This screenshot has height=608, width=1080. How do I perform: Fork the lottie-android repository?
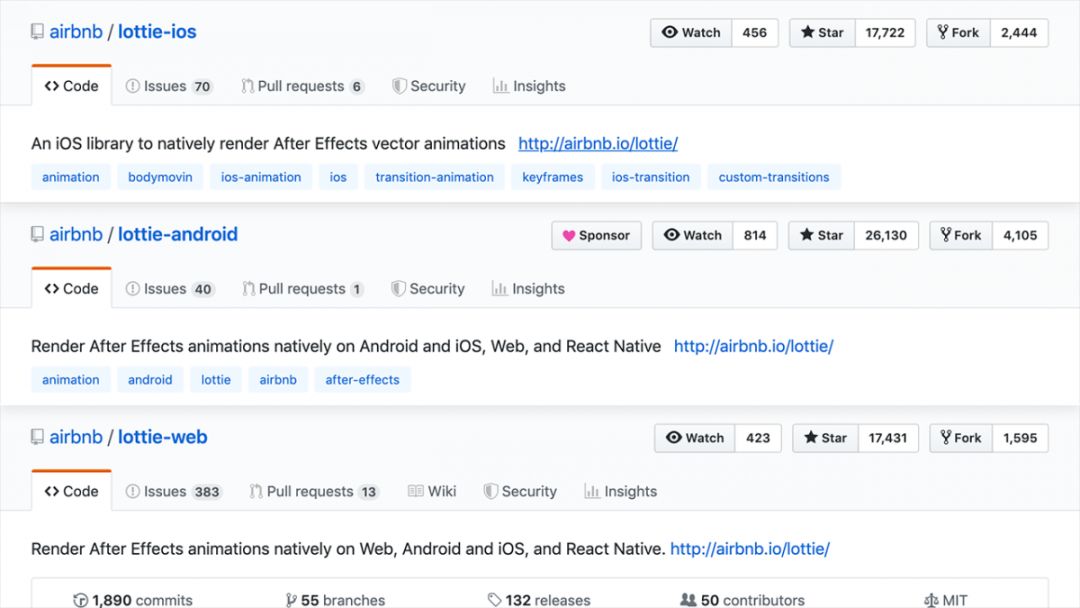[x=961, y=235]
